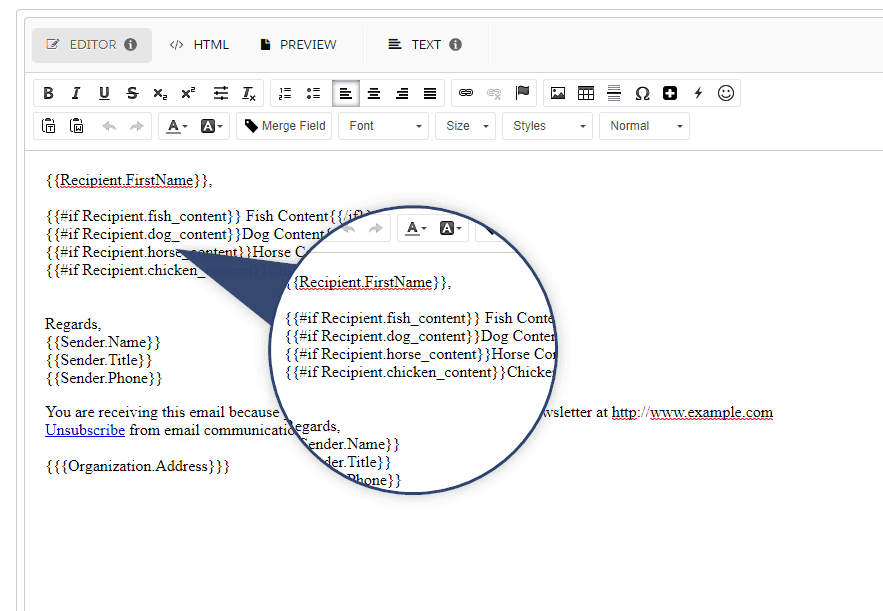Click the strikethrough icon
Image resolution: width=883 pixels, height=611 pixels.
(132, 93)
